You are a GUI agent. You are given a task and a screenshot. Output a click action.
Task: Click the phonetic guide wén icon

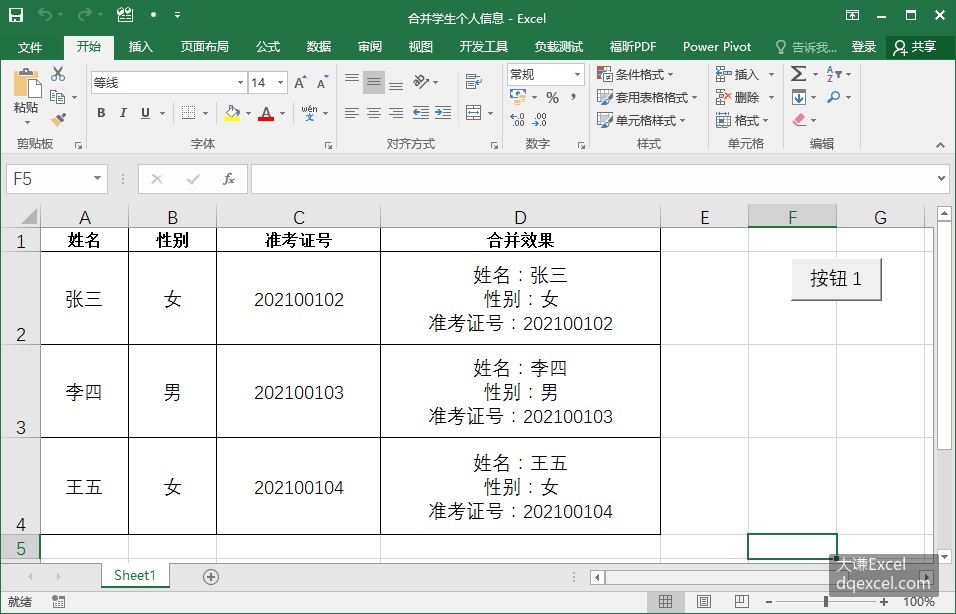coord(309,113)
